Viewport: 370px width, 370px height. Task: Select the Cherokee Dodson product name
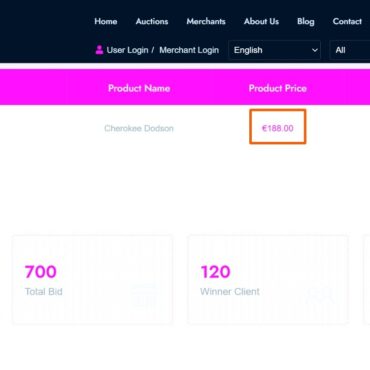point(139,128)
